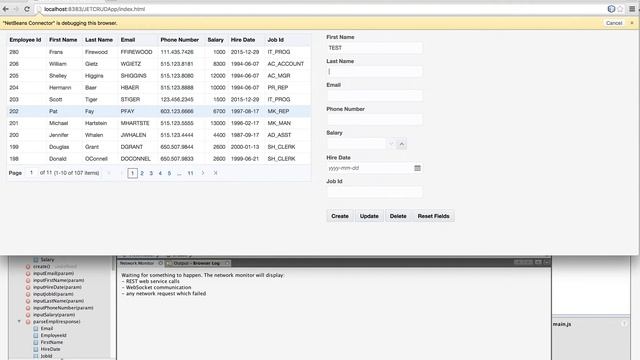640x360 pixels.
Task: Open the Hire Date calendar picker icon
Action: 417,168
